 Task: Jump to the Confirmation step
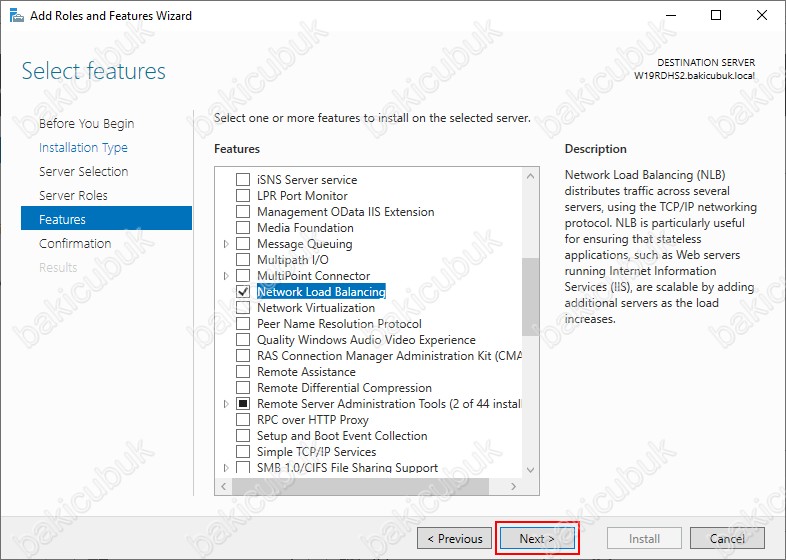coord(75,244)
